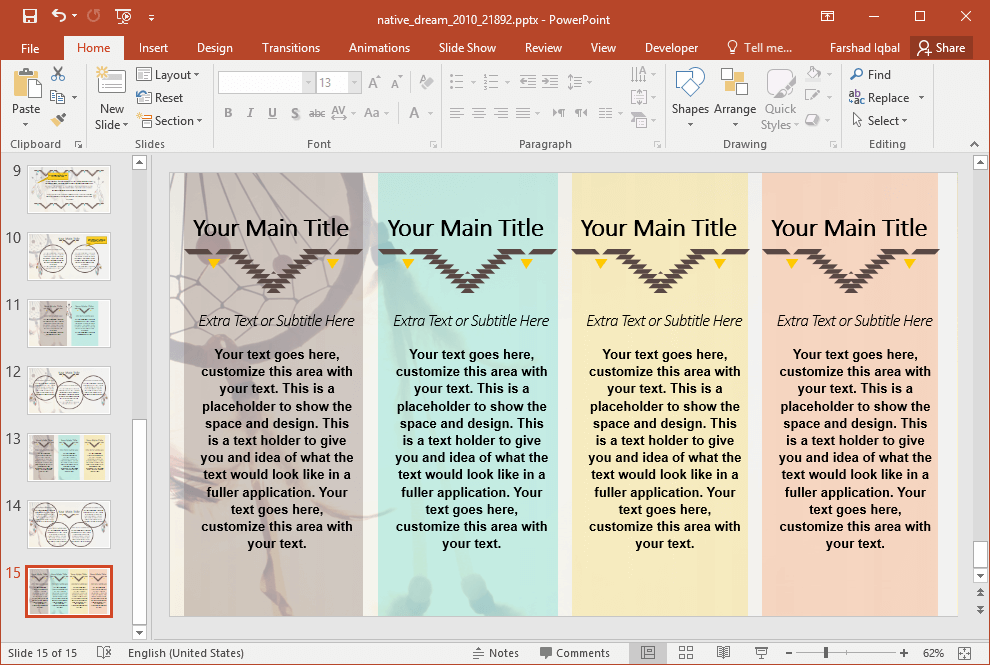
Task: Select slide 12 thumbnail
Action: [x=69, y=390]
